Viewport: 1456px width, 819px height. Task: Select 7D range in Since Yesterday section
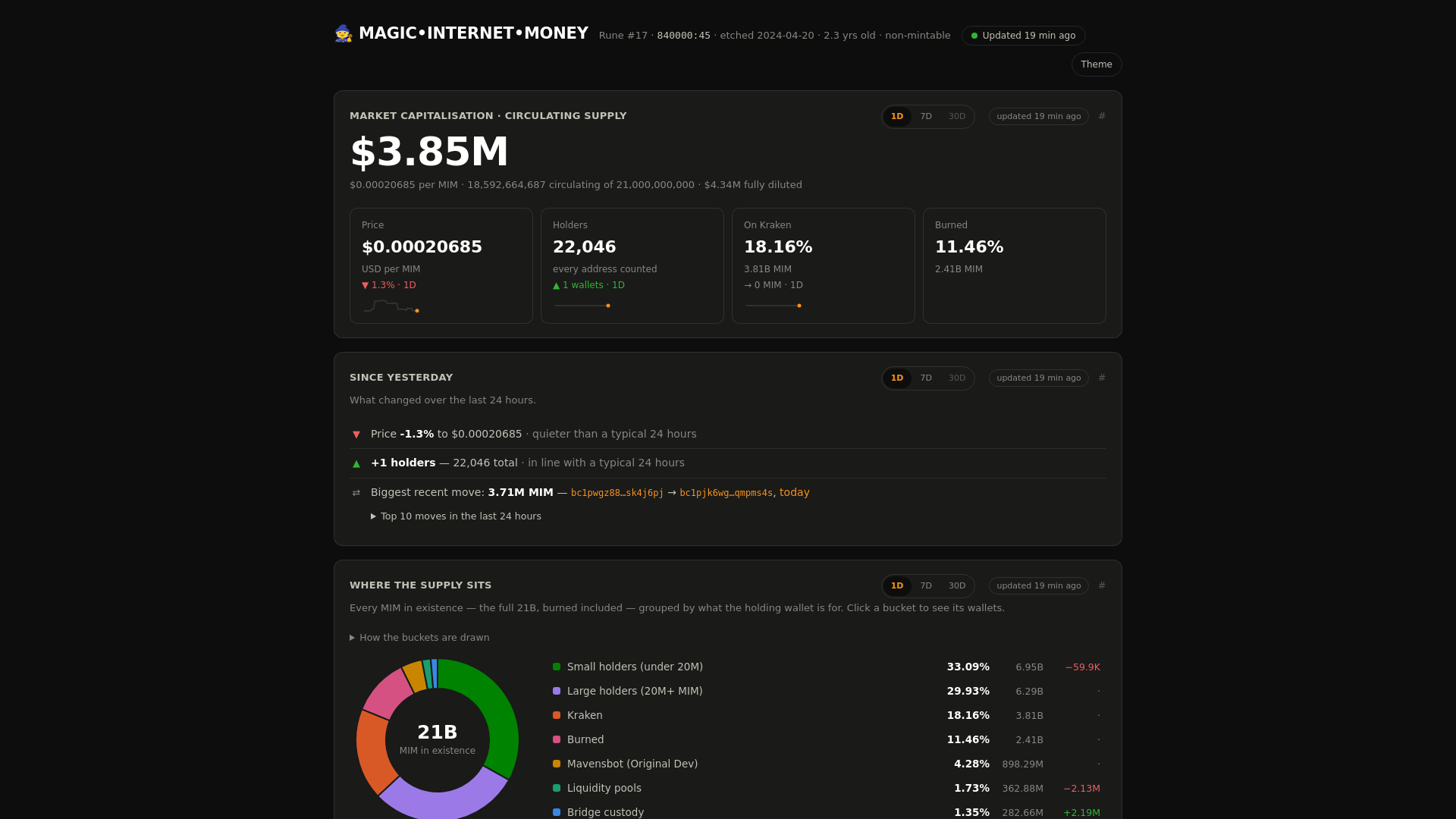coord(926,378)
